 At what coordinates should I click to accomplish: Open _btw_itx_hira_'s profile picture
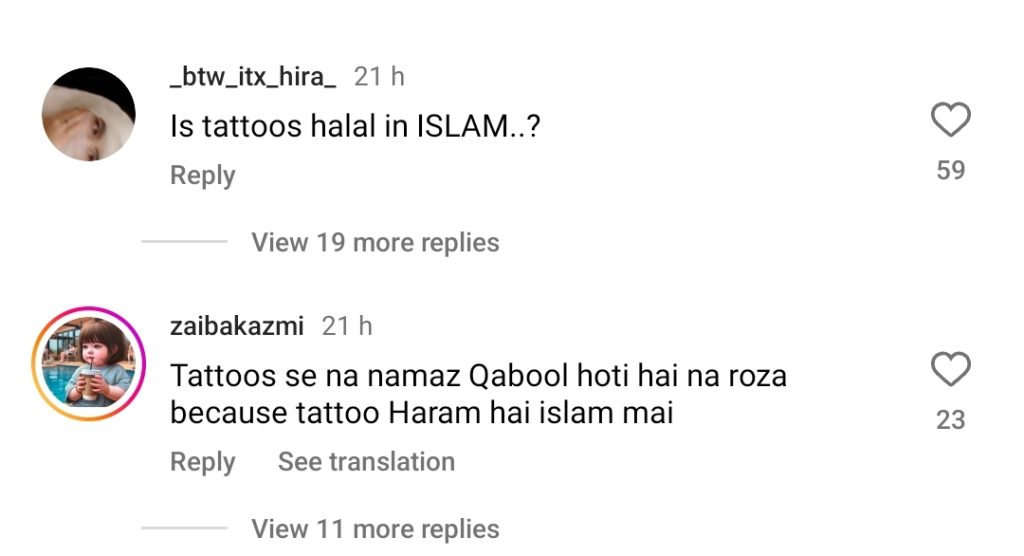click(89, 114)
